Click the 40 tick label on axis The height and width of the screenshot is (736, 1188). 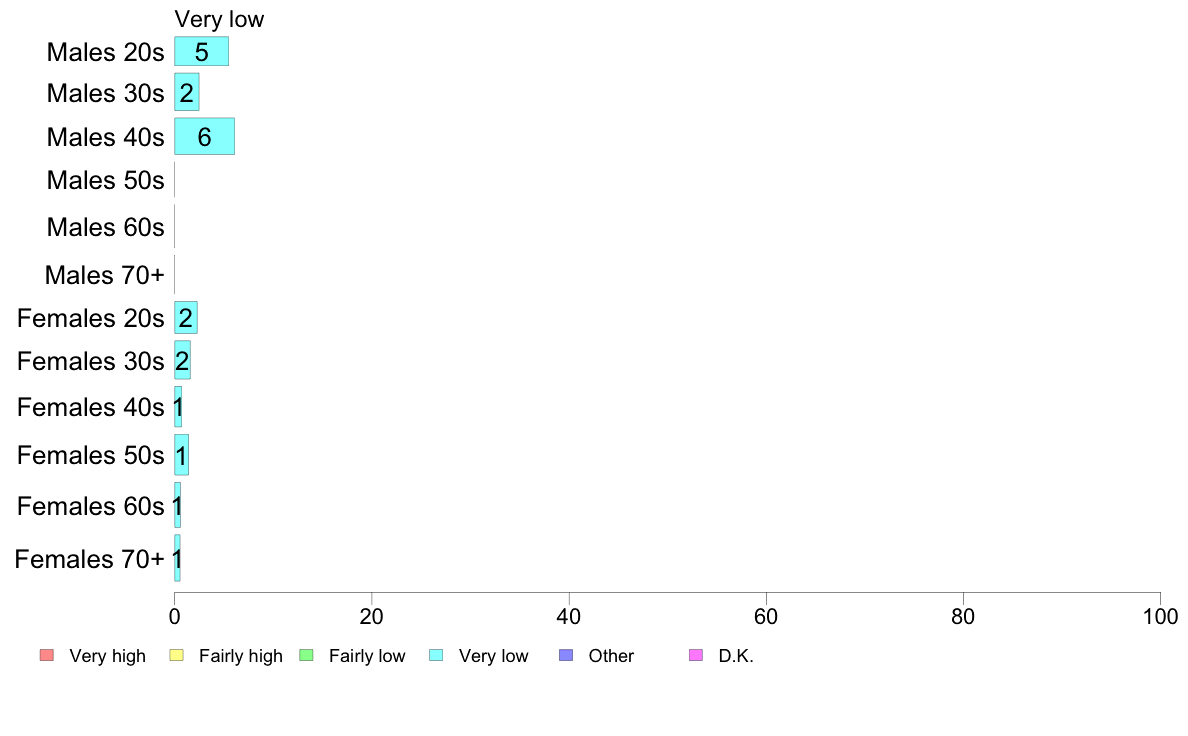point(568,616)
